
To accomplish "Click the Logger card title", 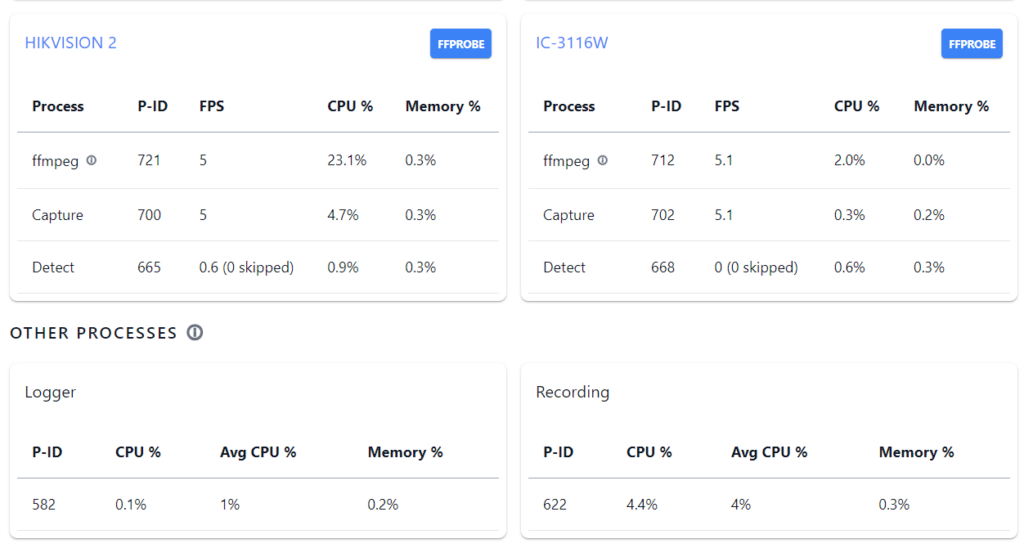I will 50,392.
